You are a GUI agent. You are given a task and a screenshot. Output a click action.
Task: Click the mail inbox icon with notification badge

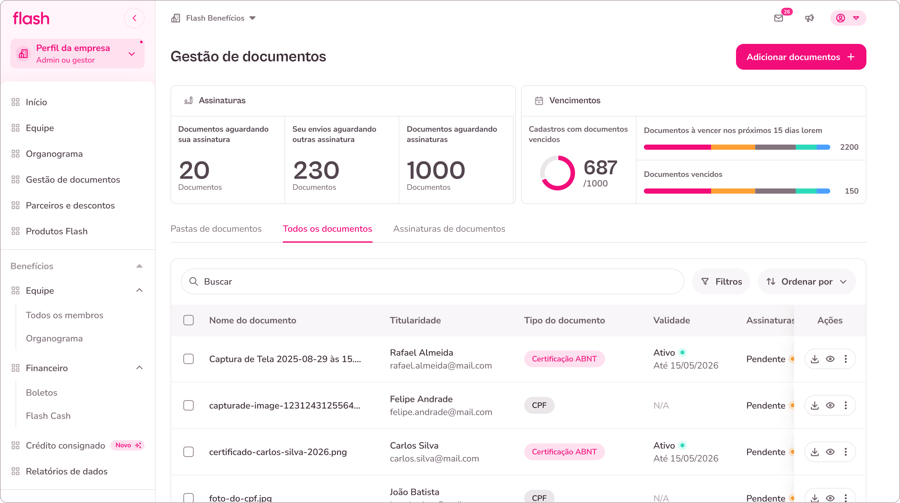pos(779,18)
